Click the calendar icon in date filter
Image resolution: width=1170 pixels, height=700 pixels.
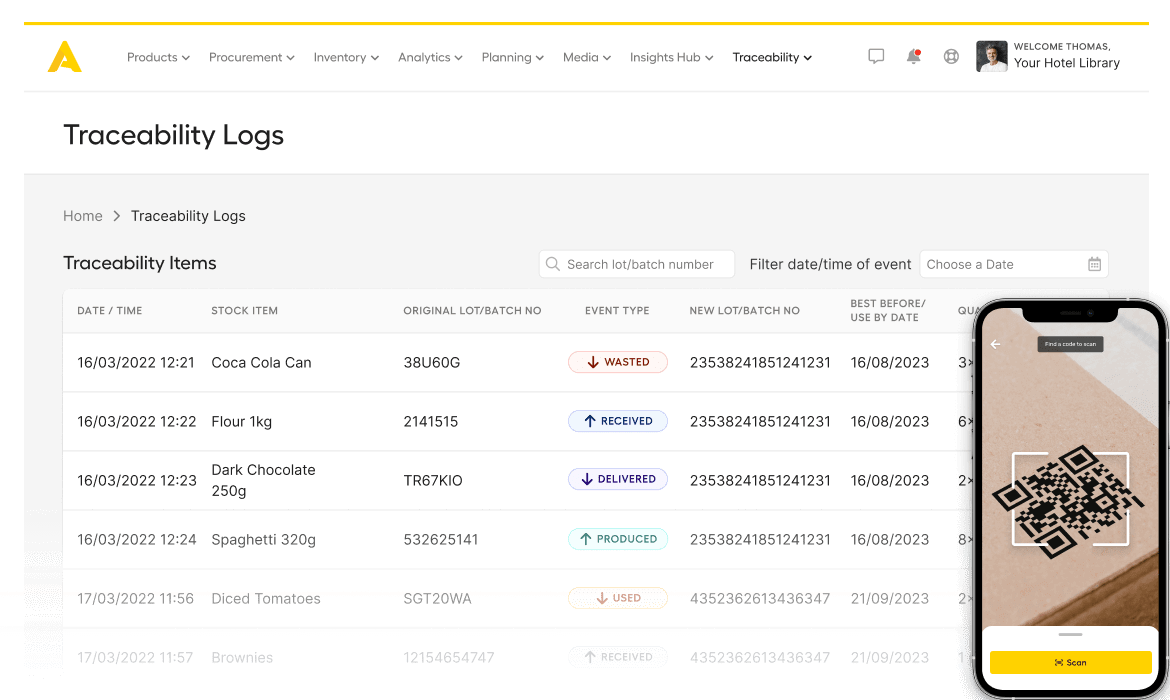(x=1095, y=264)
